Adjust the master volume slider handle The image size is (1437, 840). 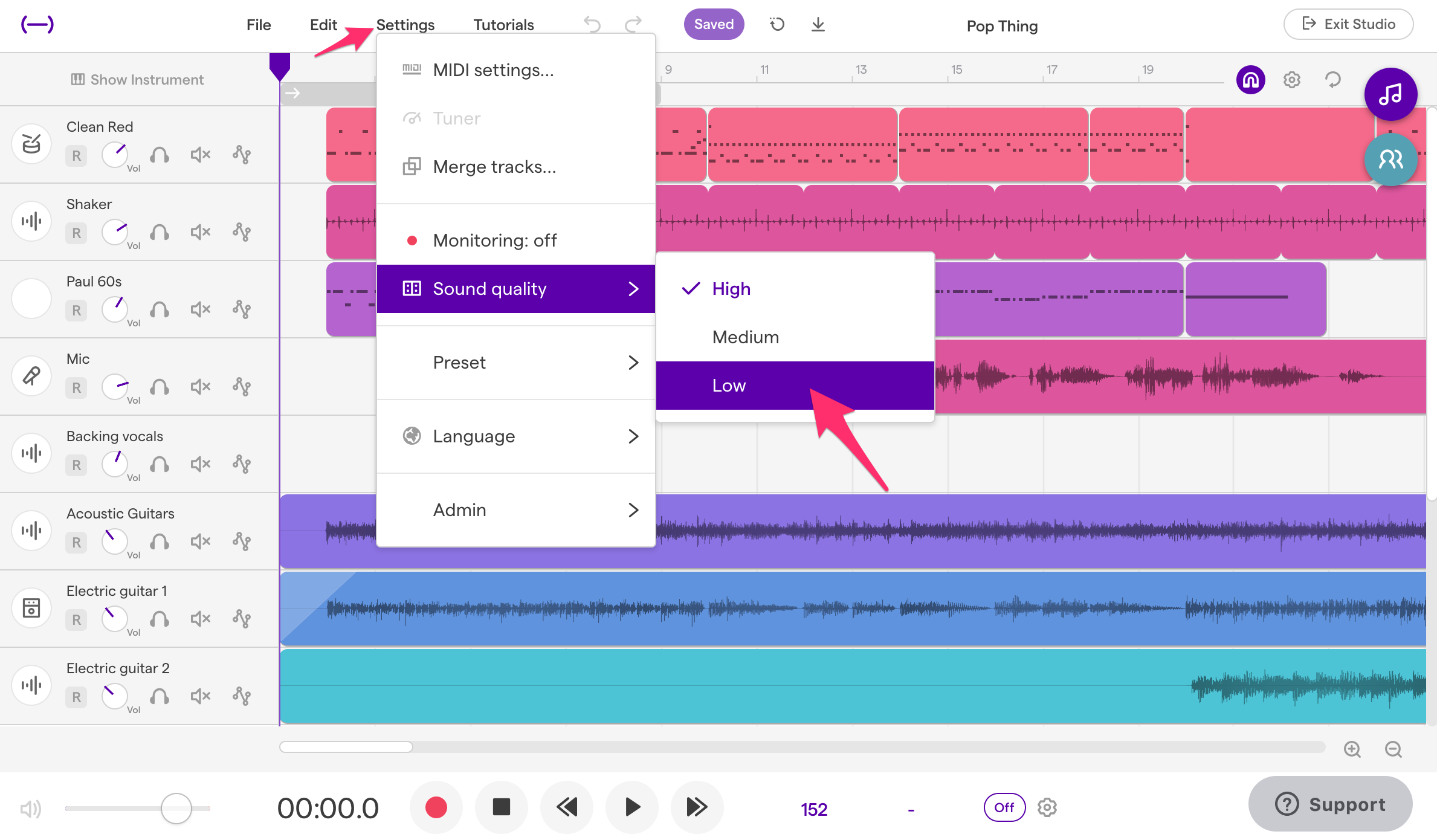[x=176, y=809]
